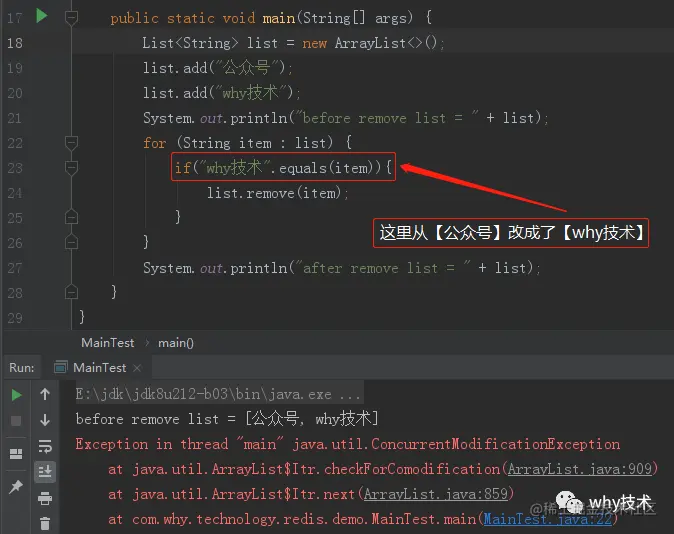674x534 pixels.
Task: Click line number 24 in gutter
Action: coord(15,193)
